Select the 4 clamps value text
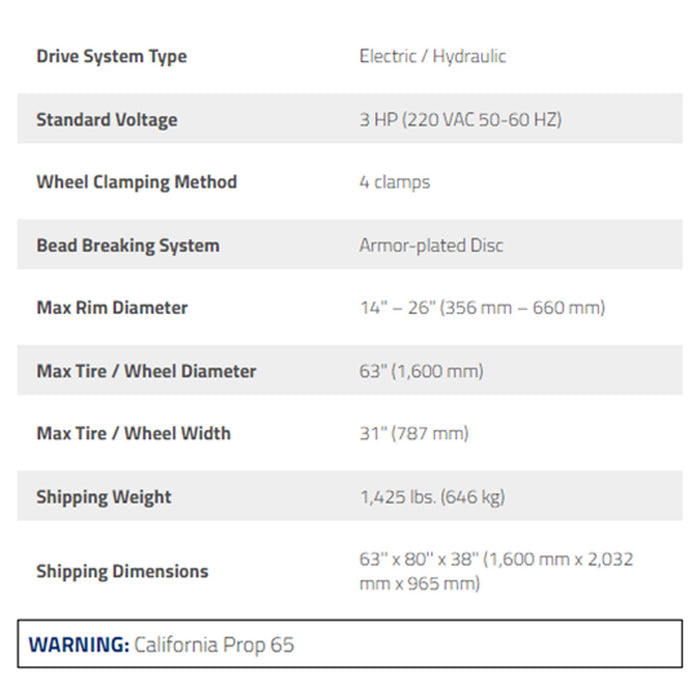700x700 pixels. (394, 182)
